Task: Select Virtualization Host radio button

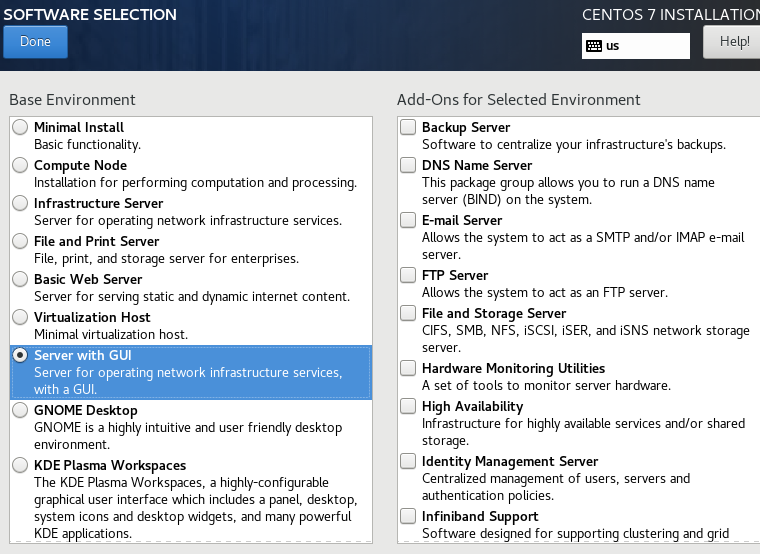Action: [20, 318]
